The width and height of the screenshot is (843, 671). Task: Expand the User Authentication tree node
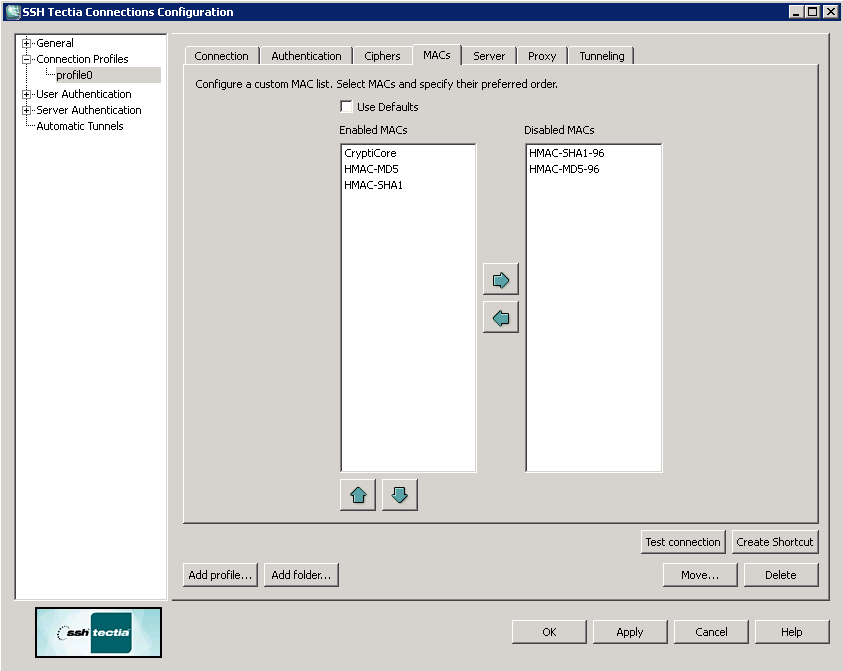(27, 94)
